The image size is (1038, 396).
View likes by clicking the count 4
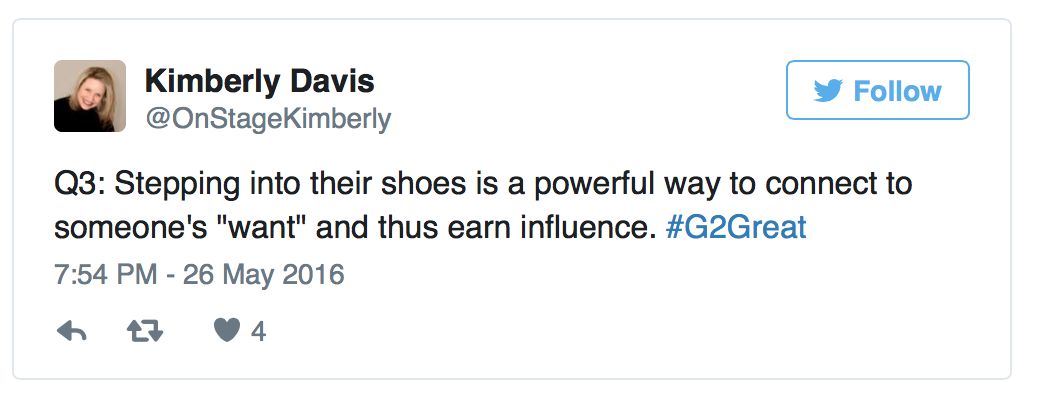click(259, 331)
